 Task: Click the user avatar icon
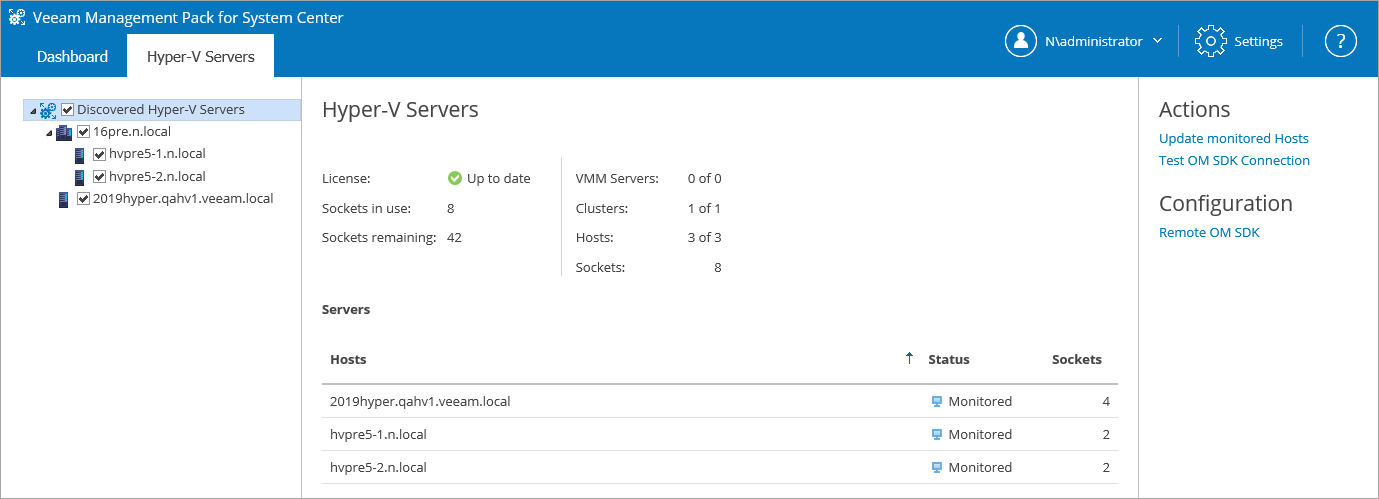pyautogui.click(x=1020, y=41)
